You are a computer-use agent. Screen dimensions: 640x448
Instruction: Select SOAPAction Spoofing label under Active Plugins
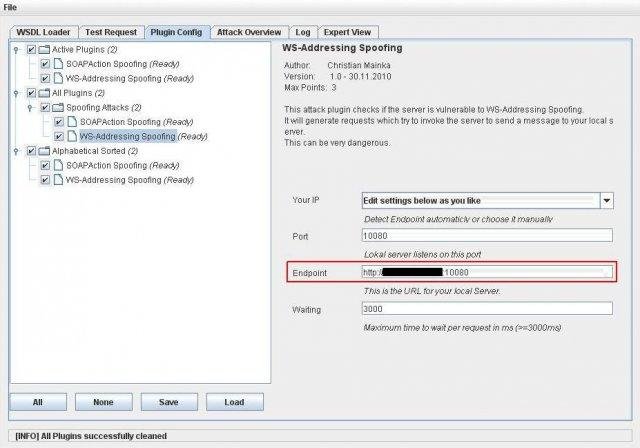click(122, 64)
